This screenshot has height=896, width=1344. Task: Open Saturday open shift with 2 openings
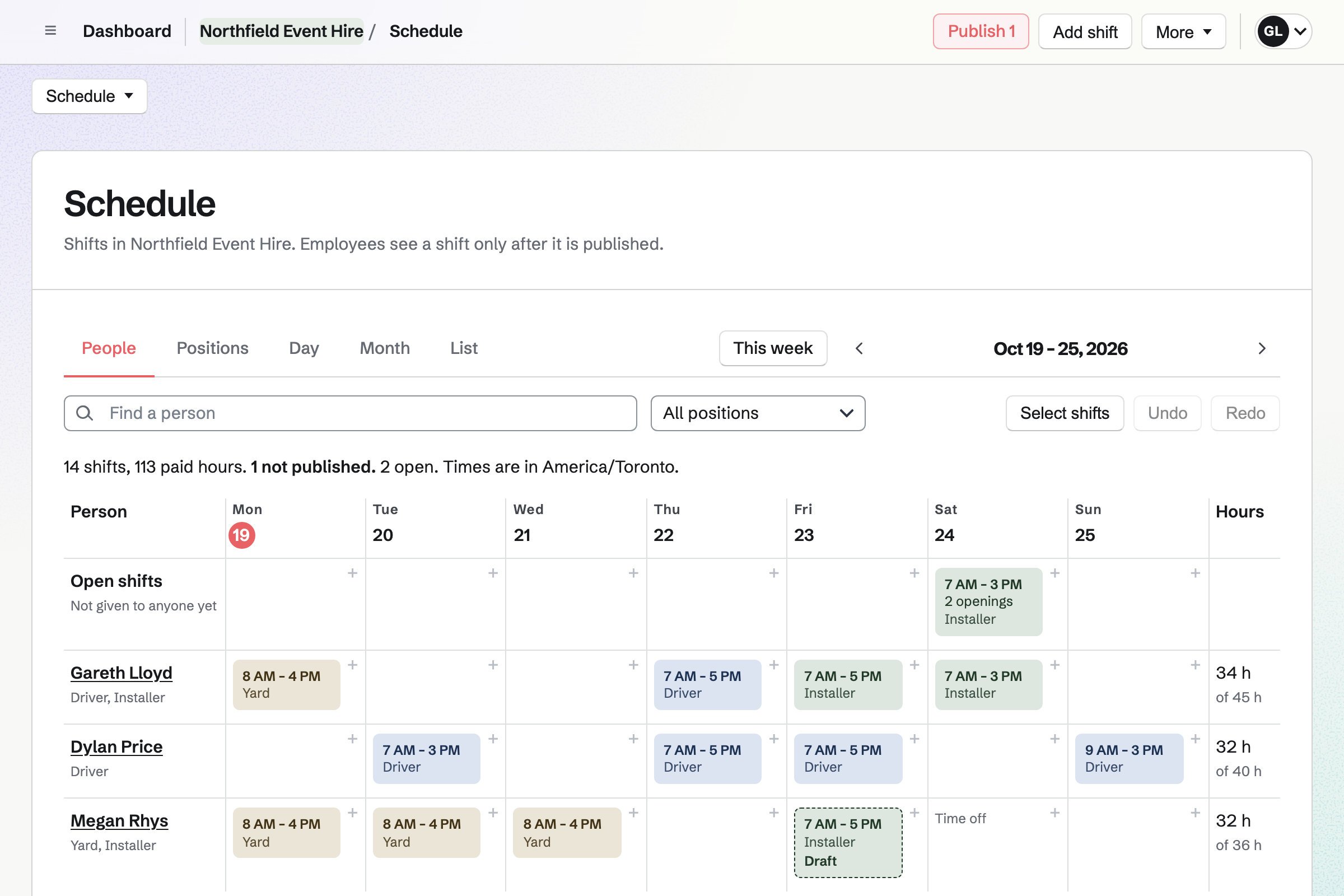988,601
